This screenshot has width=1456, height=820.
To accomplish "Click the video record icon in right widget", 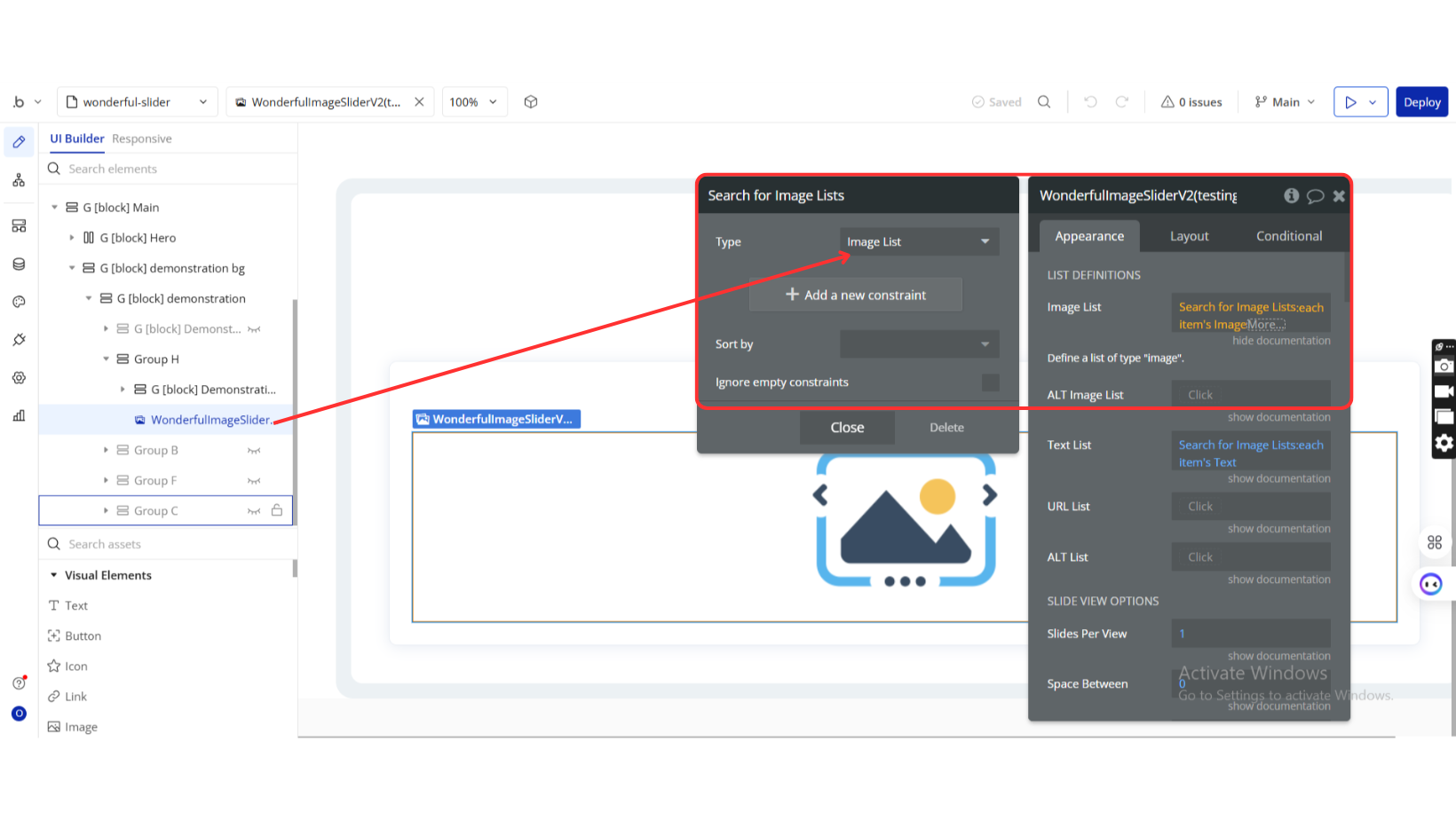I will pyautogui.click(x=1444, y=391).
